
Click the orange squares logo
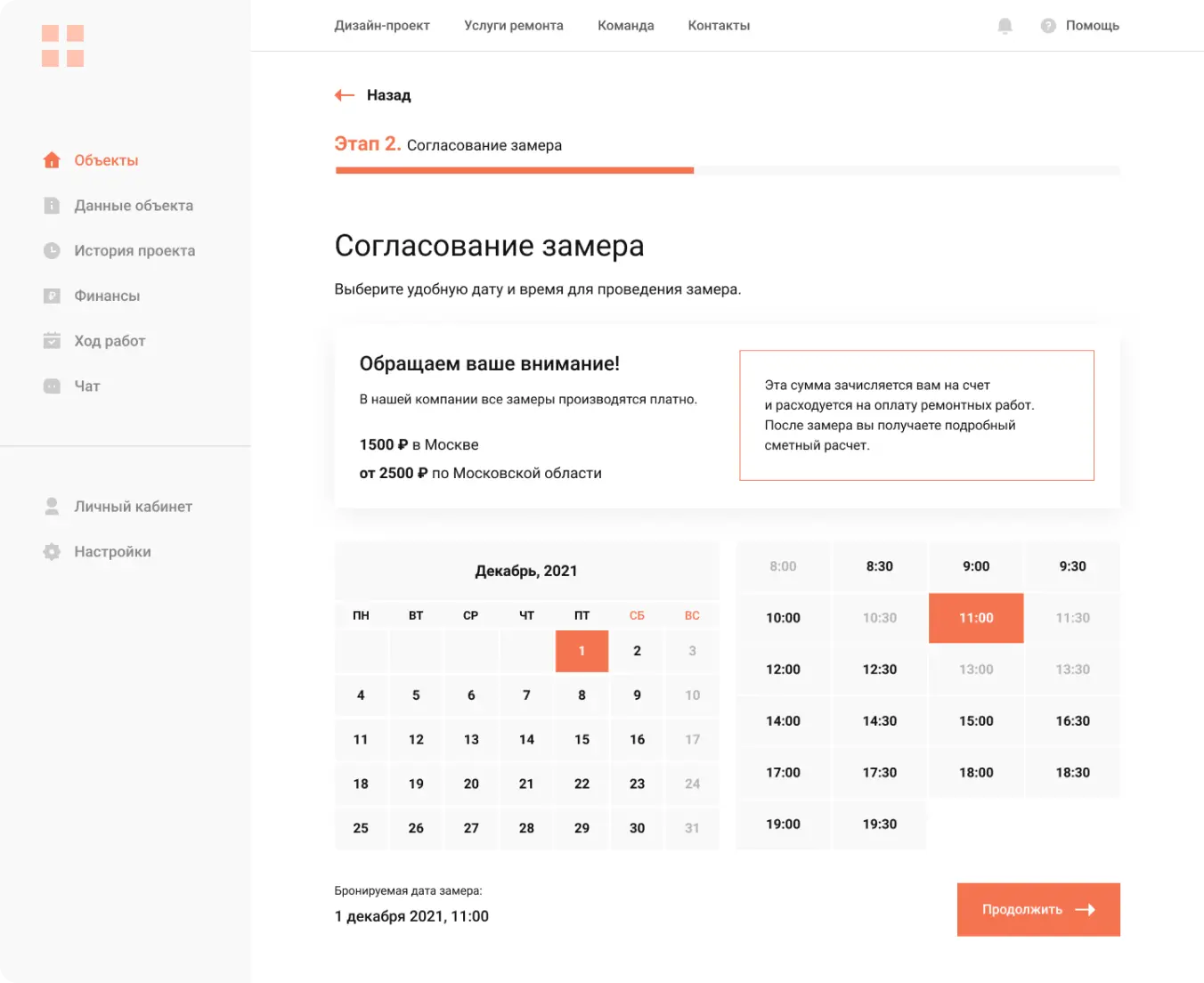pos(62,45)
